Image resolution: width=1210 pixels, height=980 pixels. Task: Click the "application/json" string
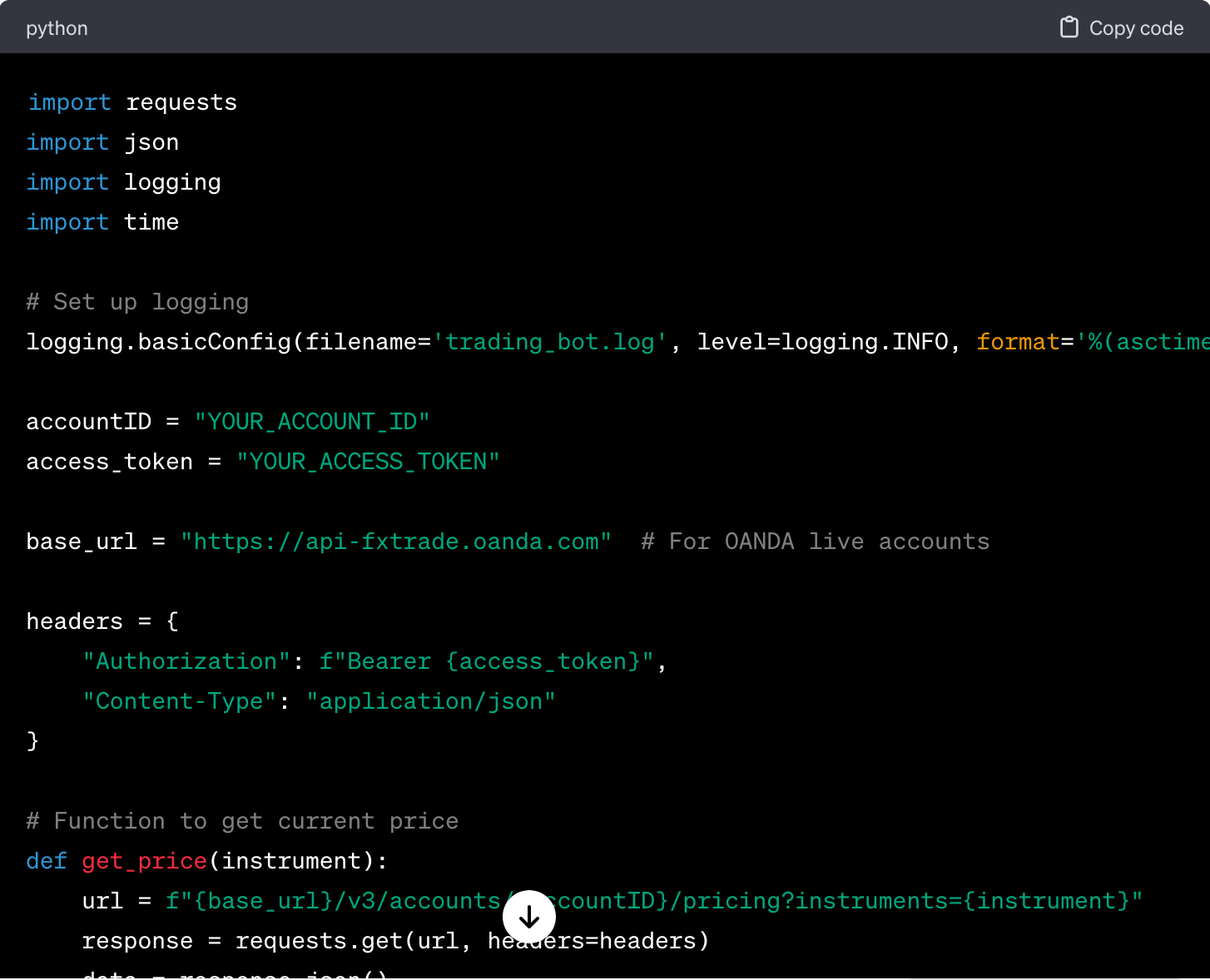click(x=431, y=701)
